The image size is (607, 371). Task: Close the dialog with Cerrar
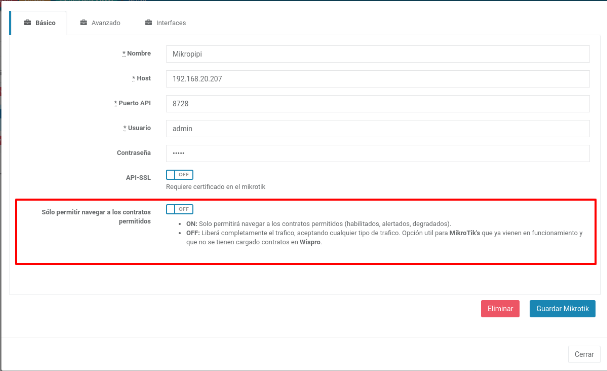tap(584, 354)
